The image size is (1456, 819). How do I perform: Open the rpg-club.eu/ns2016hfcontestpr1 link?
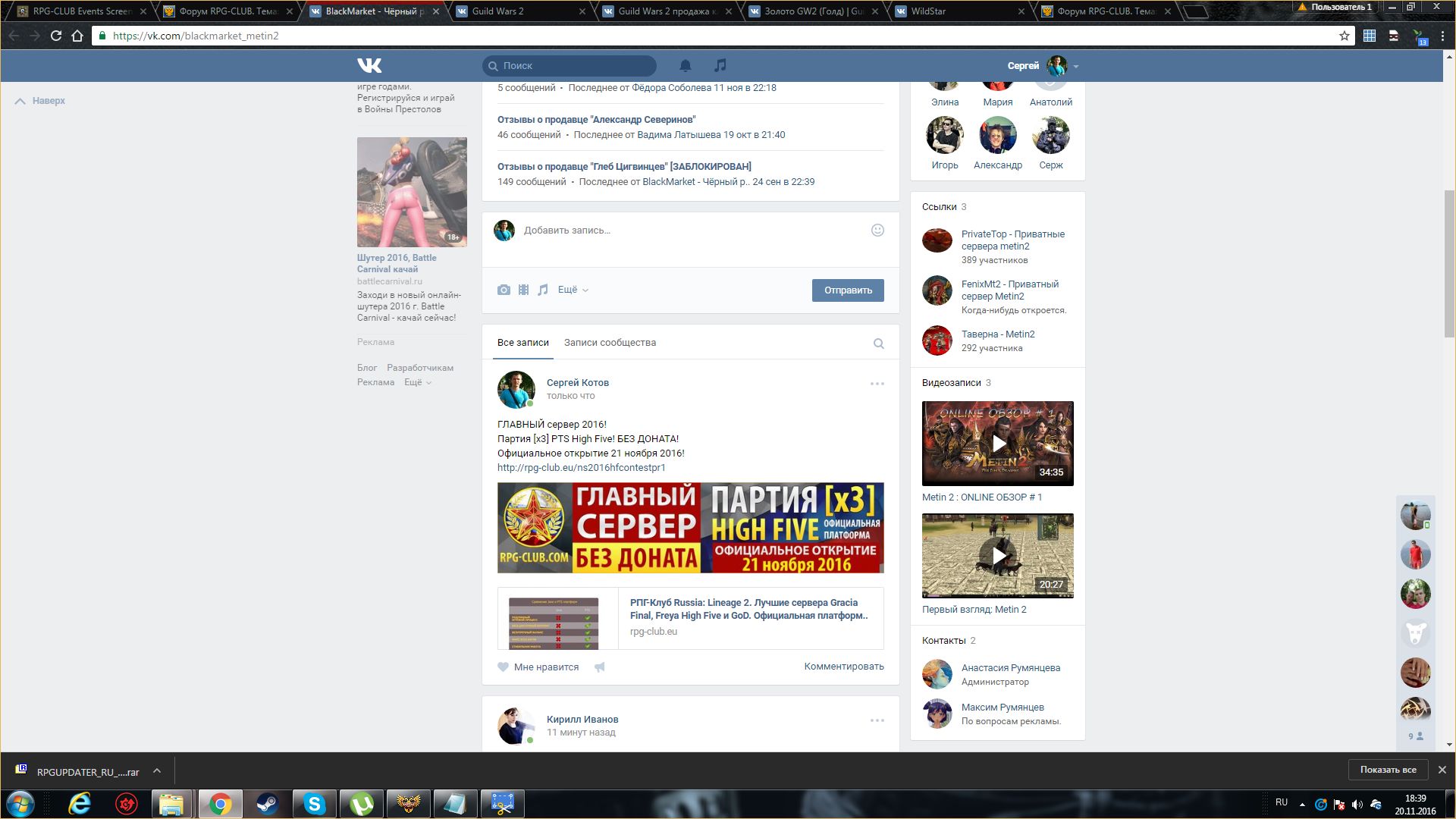point(581,468)
